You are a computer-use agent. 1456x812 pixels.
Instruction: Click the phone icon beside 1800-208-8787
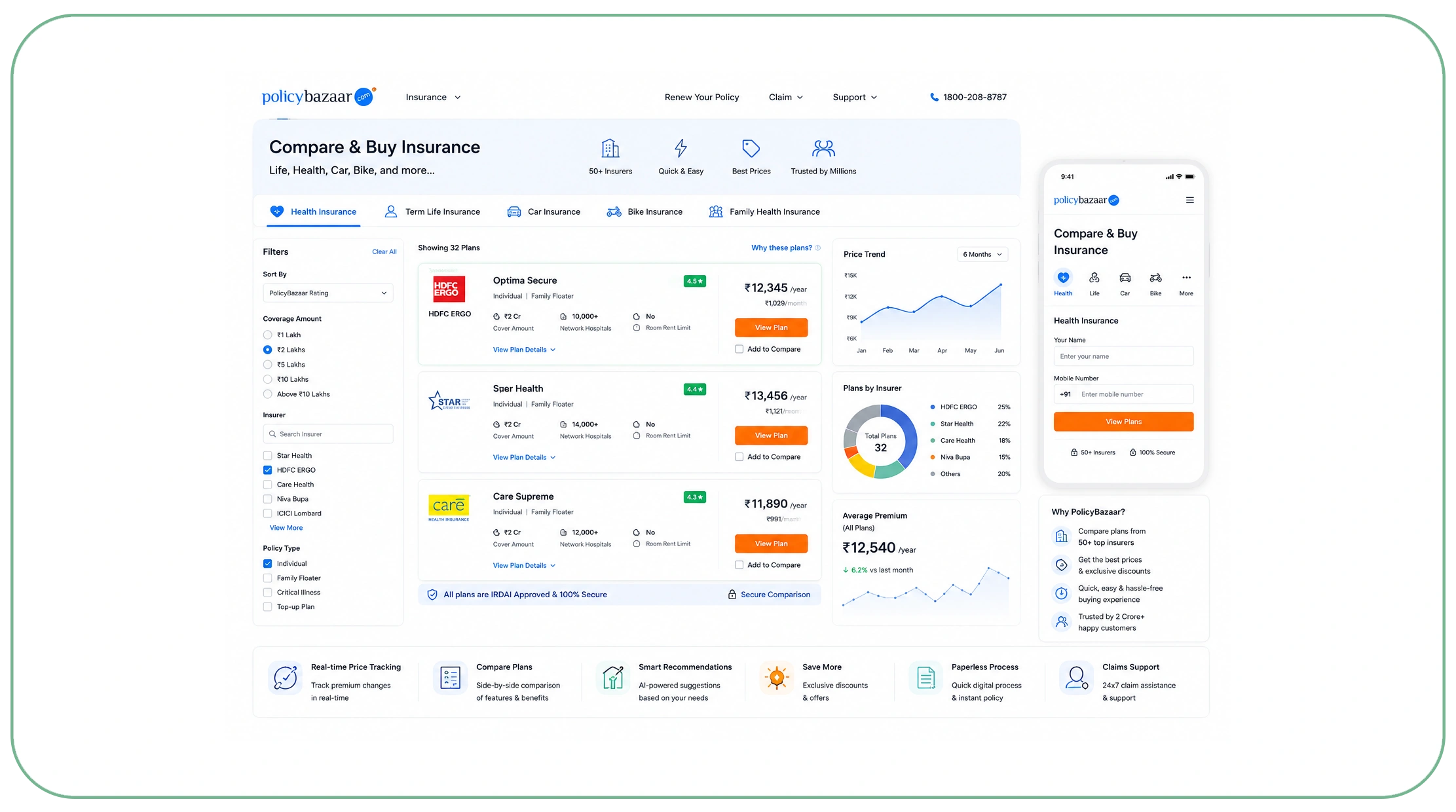coord(934,97)
